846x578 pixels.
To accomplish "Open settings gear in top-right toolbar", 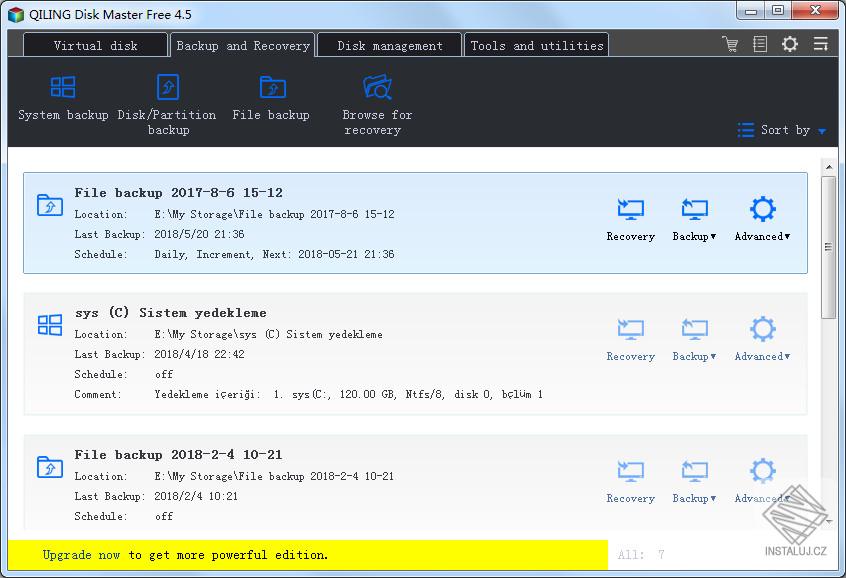I will [790, 44].
